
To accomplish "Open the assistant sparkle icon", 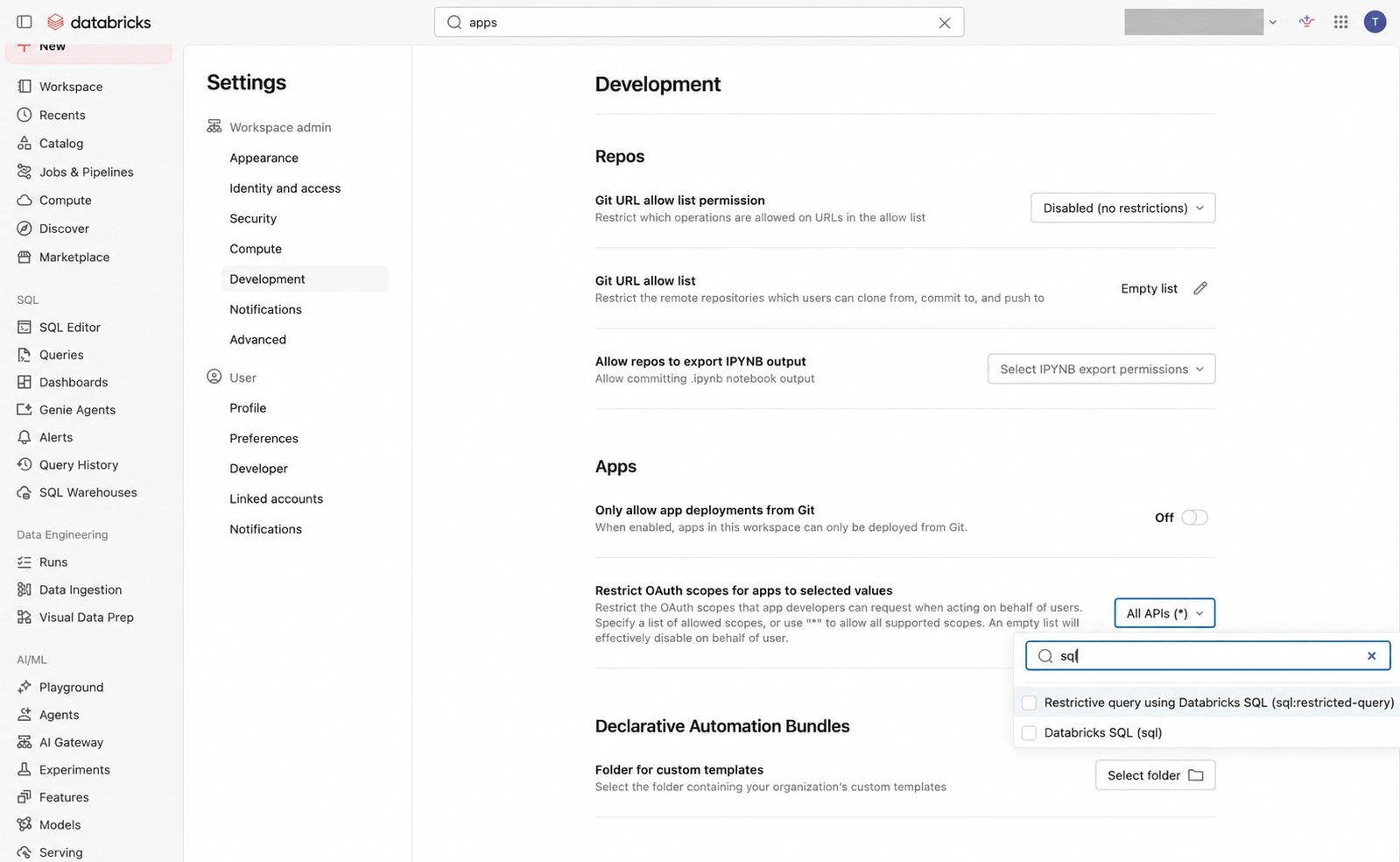I will [1306, 22].
